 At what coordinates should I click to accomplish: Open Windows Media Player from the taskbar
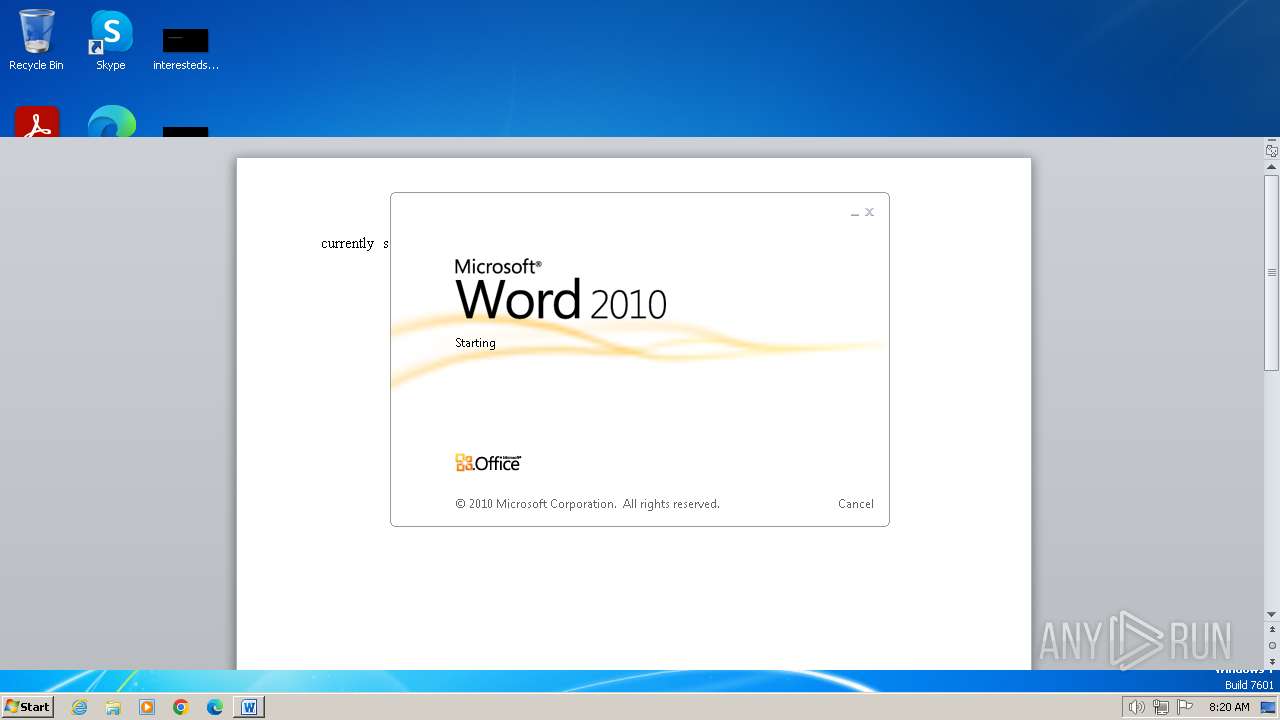click(147, 707)
